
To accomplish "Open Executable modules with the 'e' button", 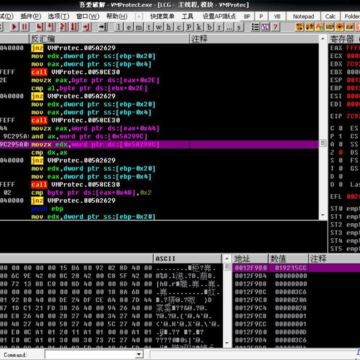I will (x=129, y=27).
